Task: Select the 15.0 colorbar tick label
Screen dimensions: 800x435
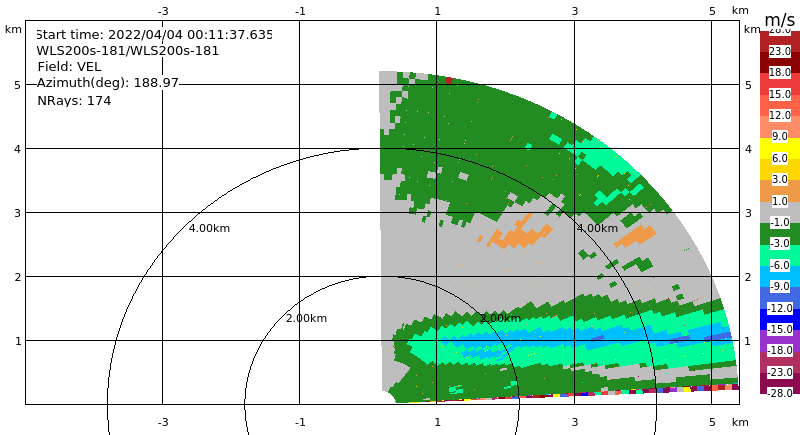Action: click(780, 94)
